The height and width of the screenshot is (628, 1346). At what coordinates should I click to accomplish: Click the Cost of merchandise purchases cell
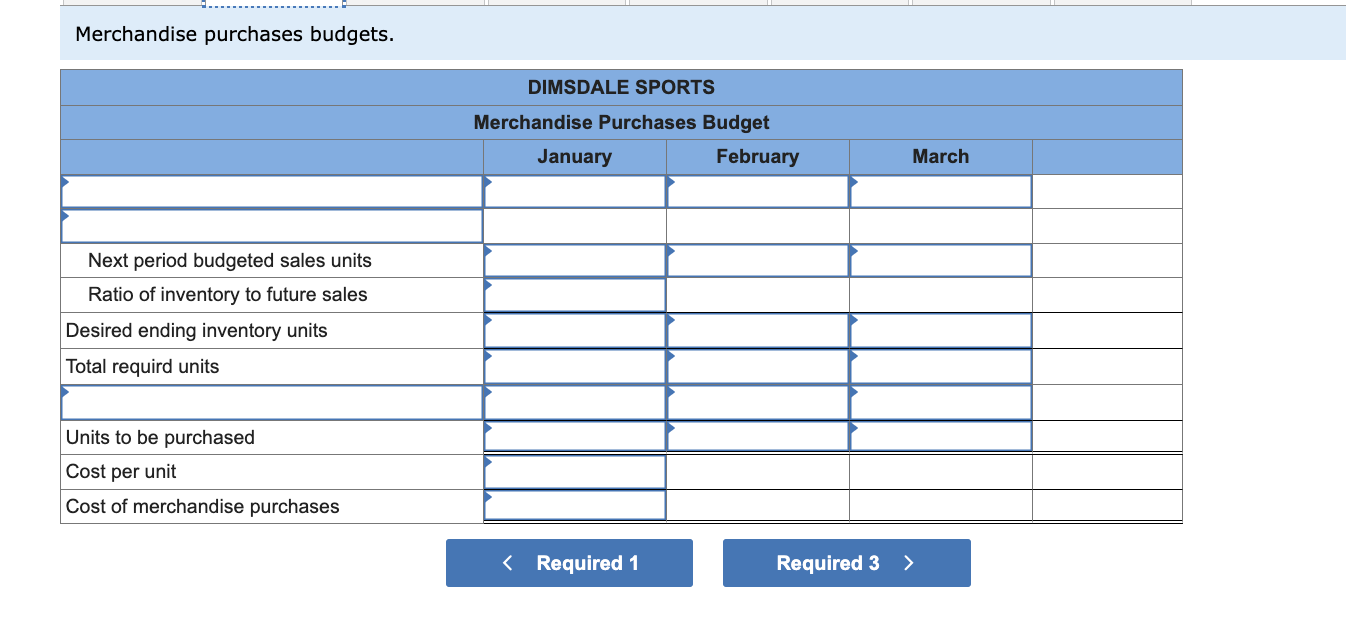coord(574,506)
